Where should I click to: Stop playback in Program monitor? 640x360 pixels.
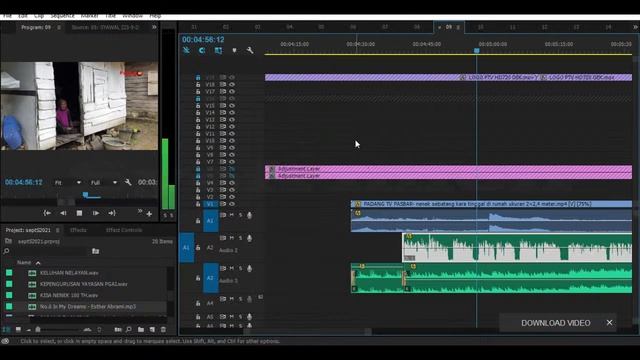click(x=79, y=213)
